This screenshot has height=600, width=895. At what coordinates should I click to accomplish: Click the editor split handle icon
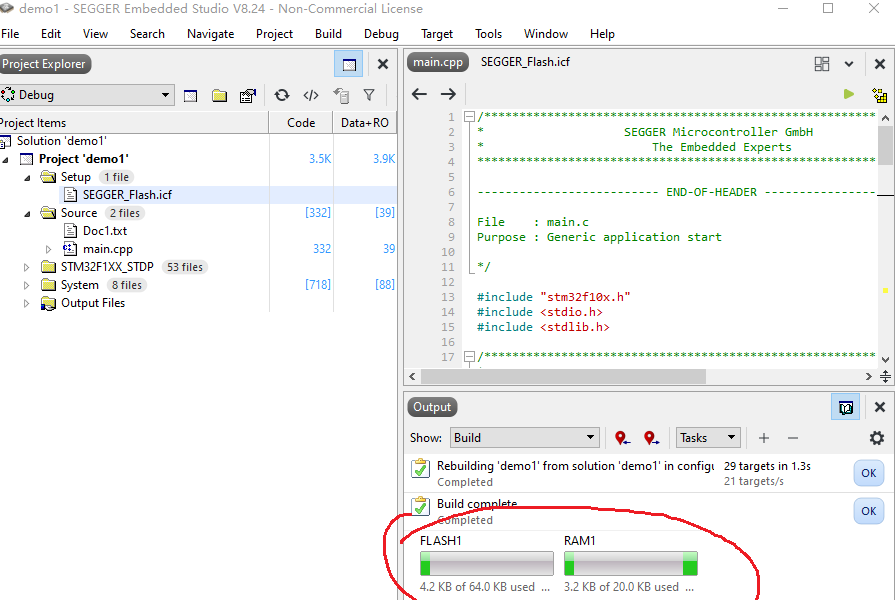pyautogui.click(x=885, y=376)
